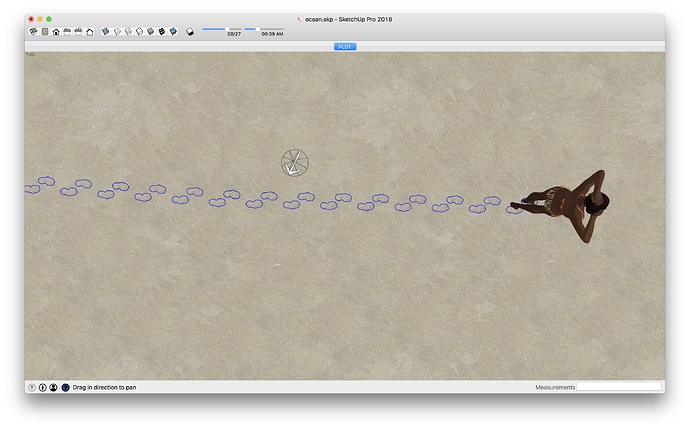Click the 'Drag in direction to pan' status text
The height and width of the screenshot is (428, 690).
click(x=104, y=388)
